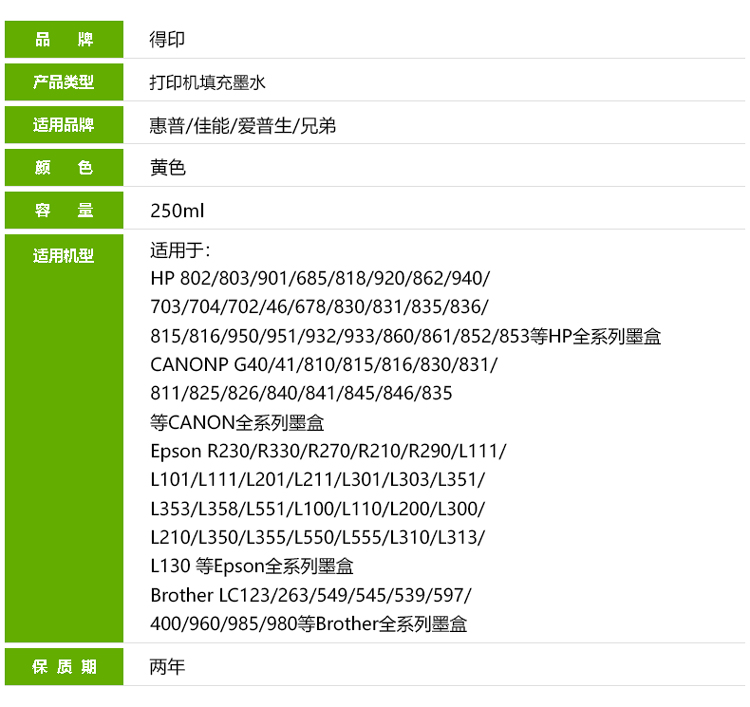Screen dimensions: 750x707
Task: Select the 保质期 header cell
Action: [x=64, y=666]
